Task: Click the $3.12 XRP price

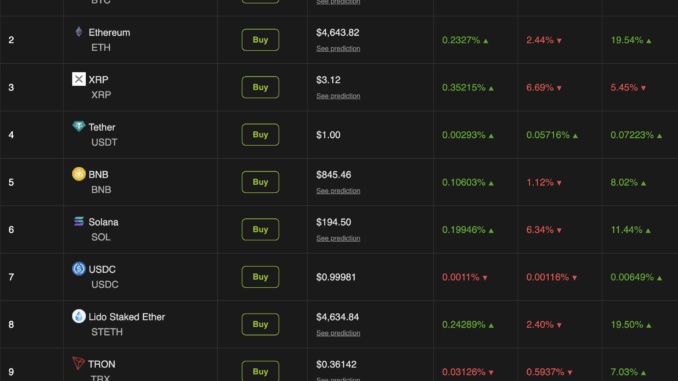Action: pos(328,80)
